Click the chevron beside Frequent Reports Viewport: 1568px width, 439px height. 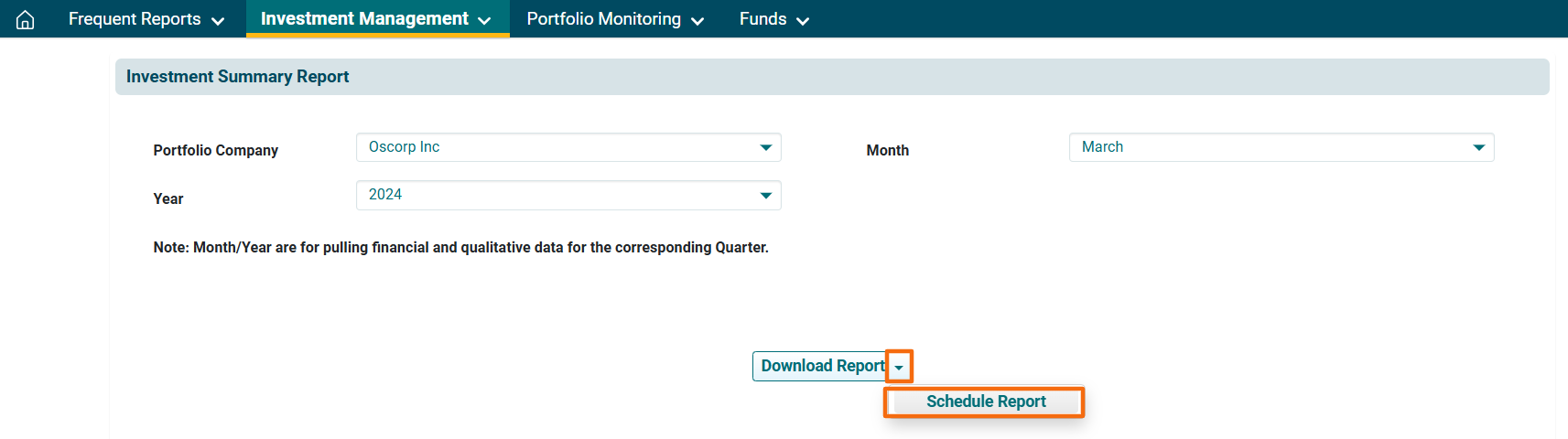[x=218, y=21]
